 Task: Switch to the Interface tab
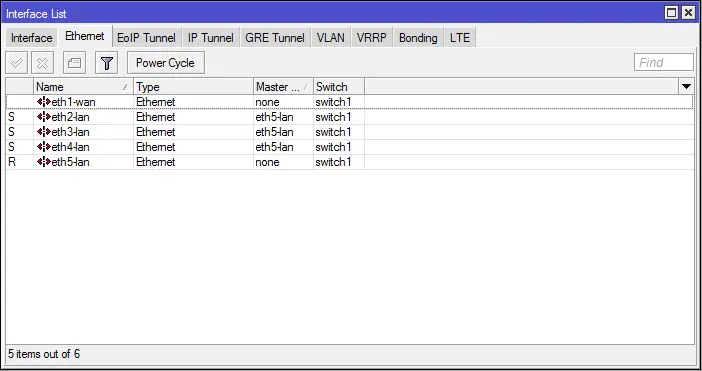tap(31, 38)
